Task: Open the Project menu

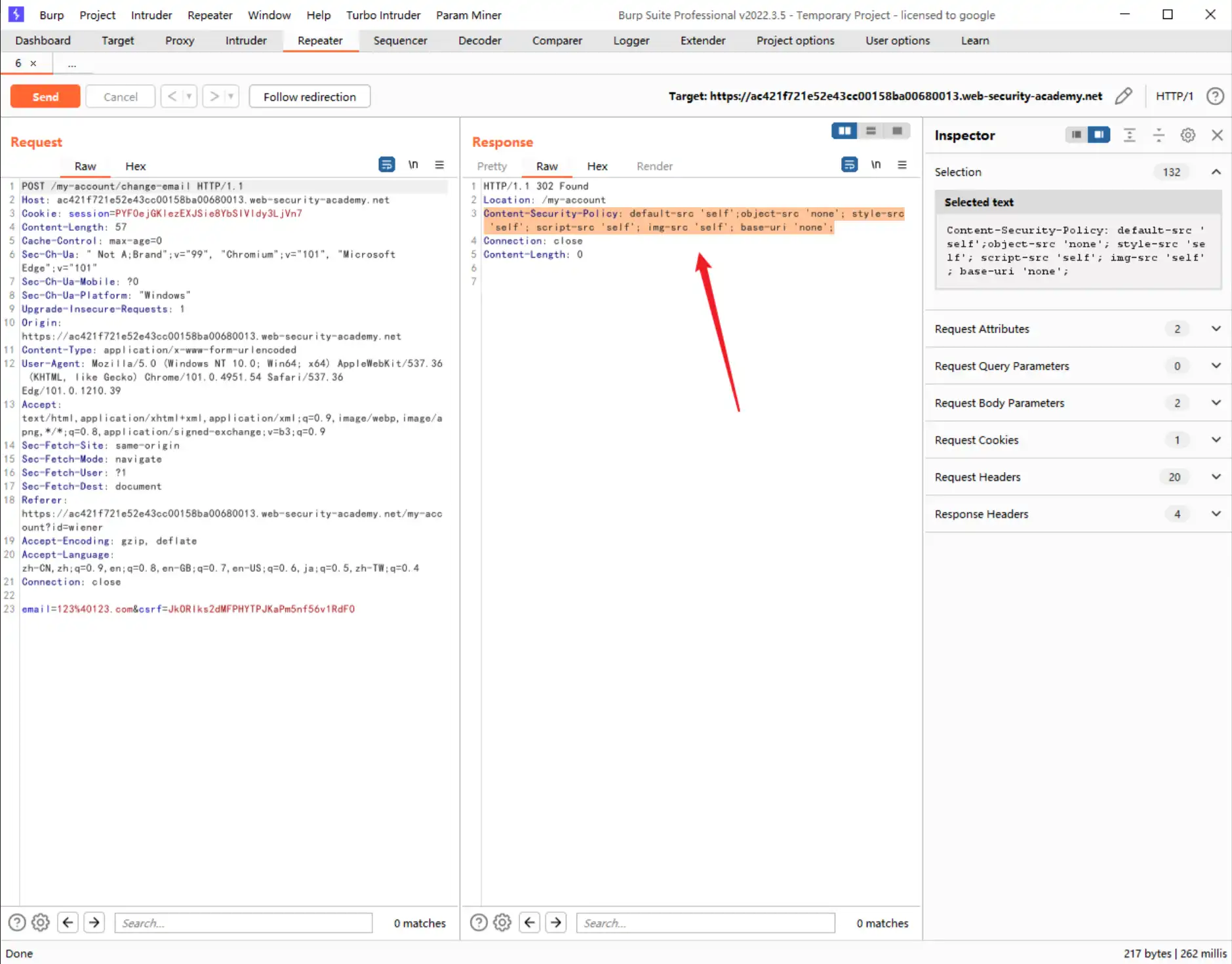Action: pyautogui.click(x=98, y=15)
